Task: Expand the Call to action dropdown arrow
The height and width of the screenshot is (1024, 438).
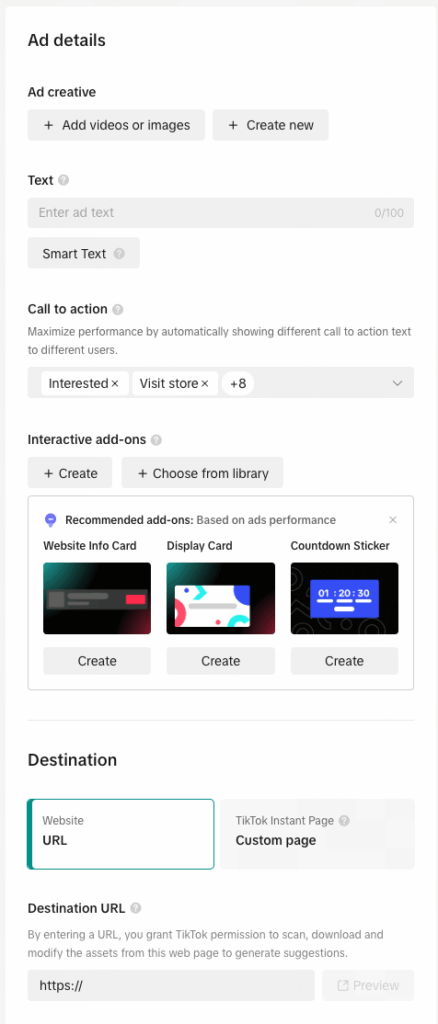Action: [398, 383]
